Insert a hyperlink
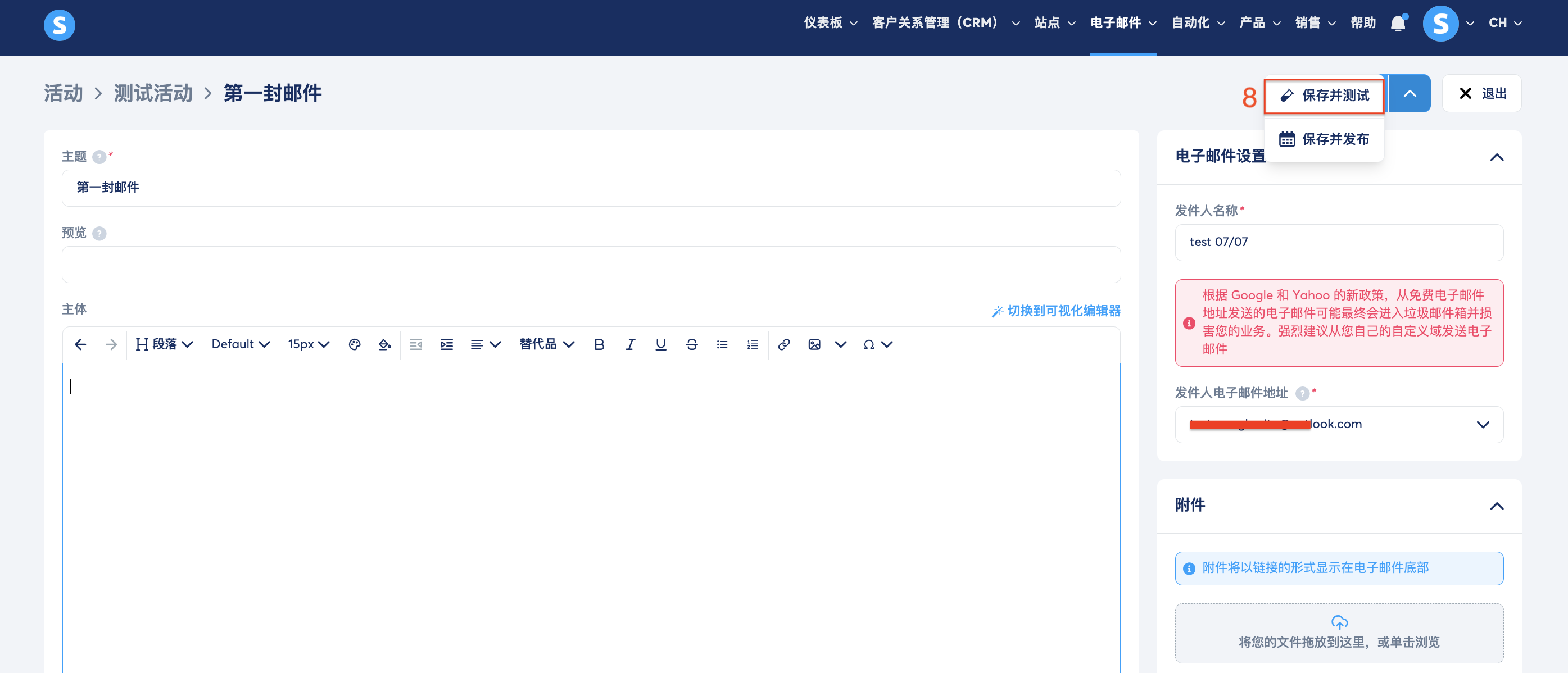The height and width of the screenshot is (673, 1568). click(x=784, y=344)
